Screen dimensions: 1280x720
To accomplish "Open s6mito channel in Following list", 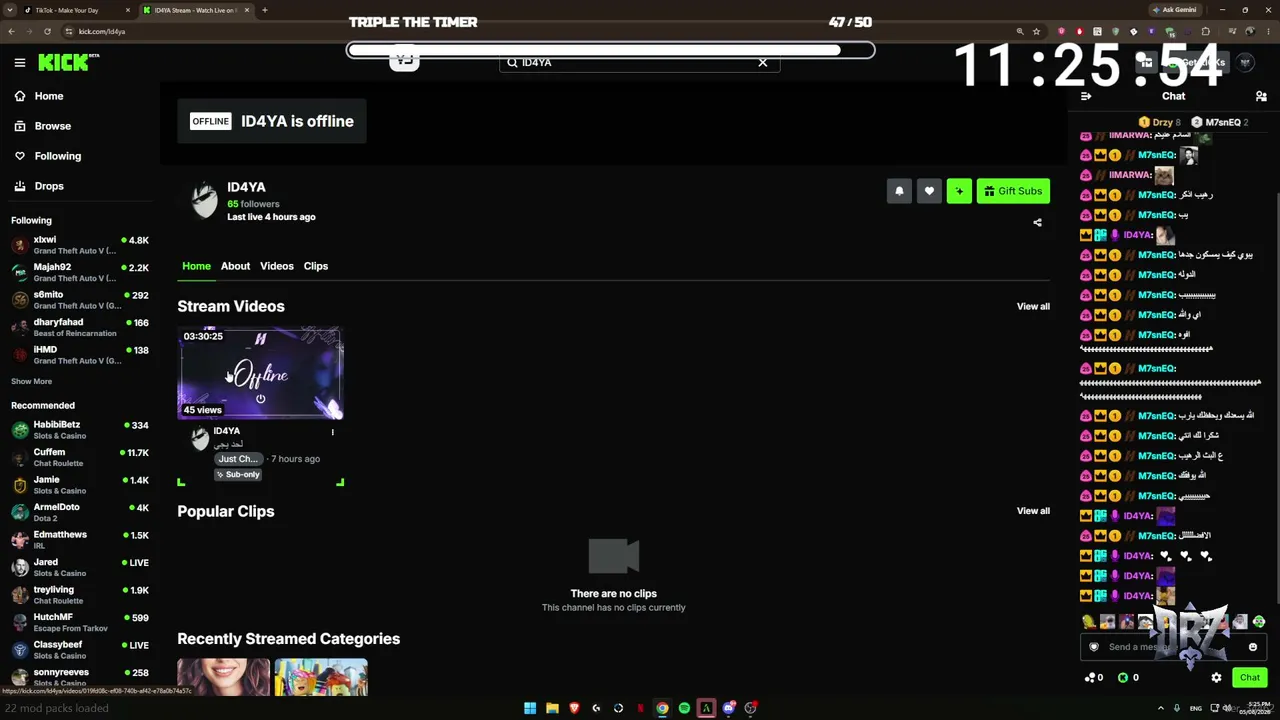I will tap(80, 300).
